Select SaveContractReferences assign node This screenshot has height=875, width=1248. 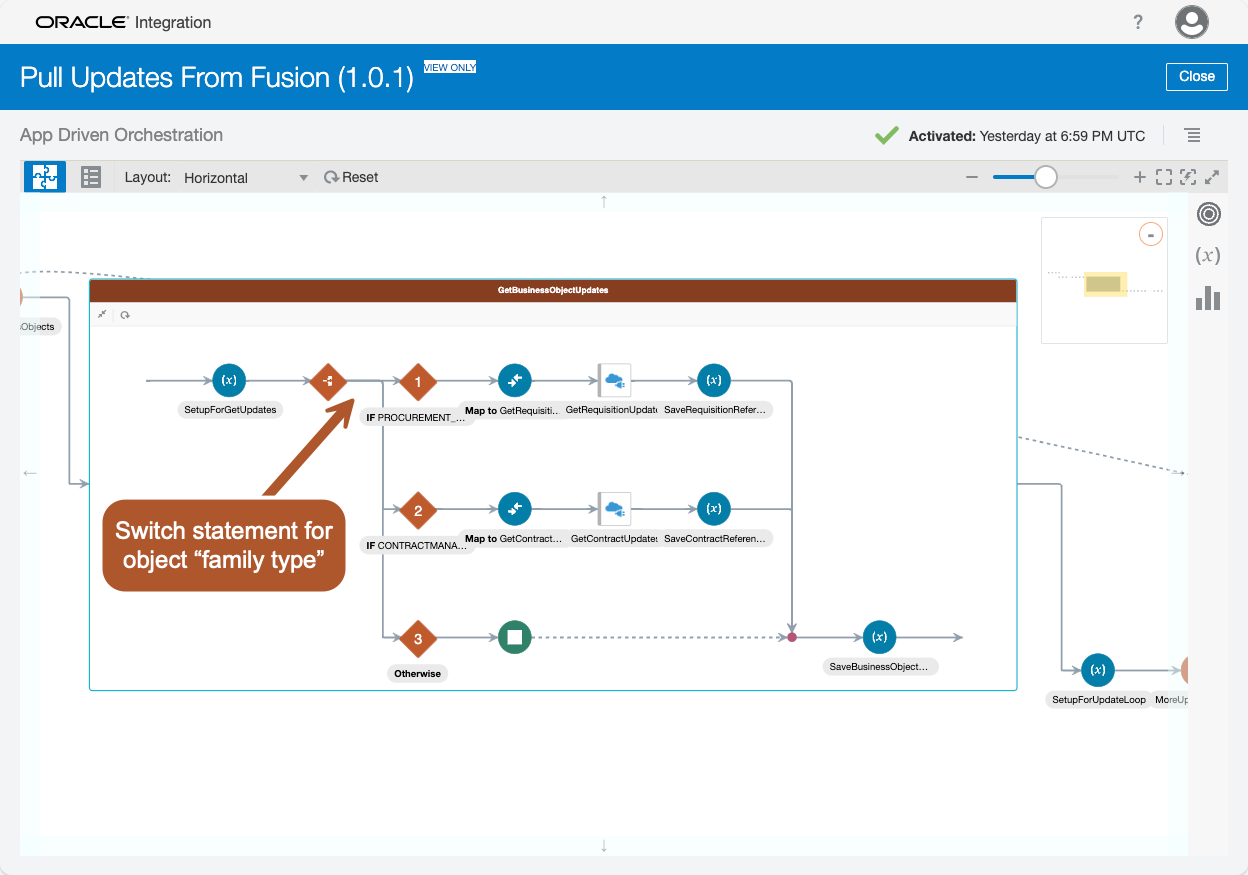[x=714, y=509]
